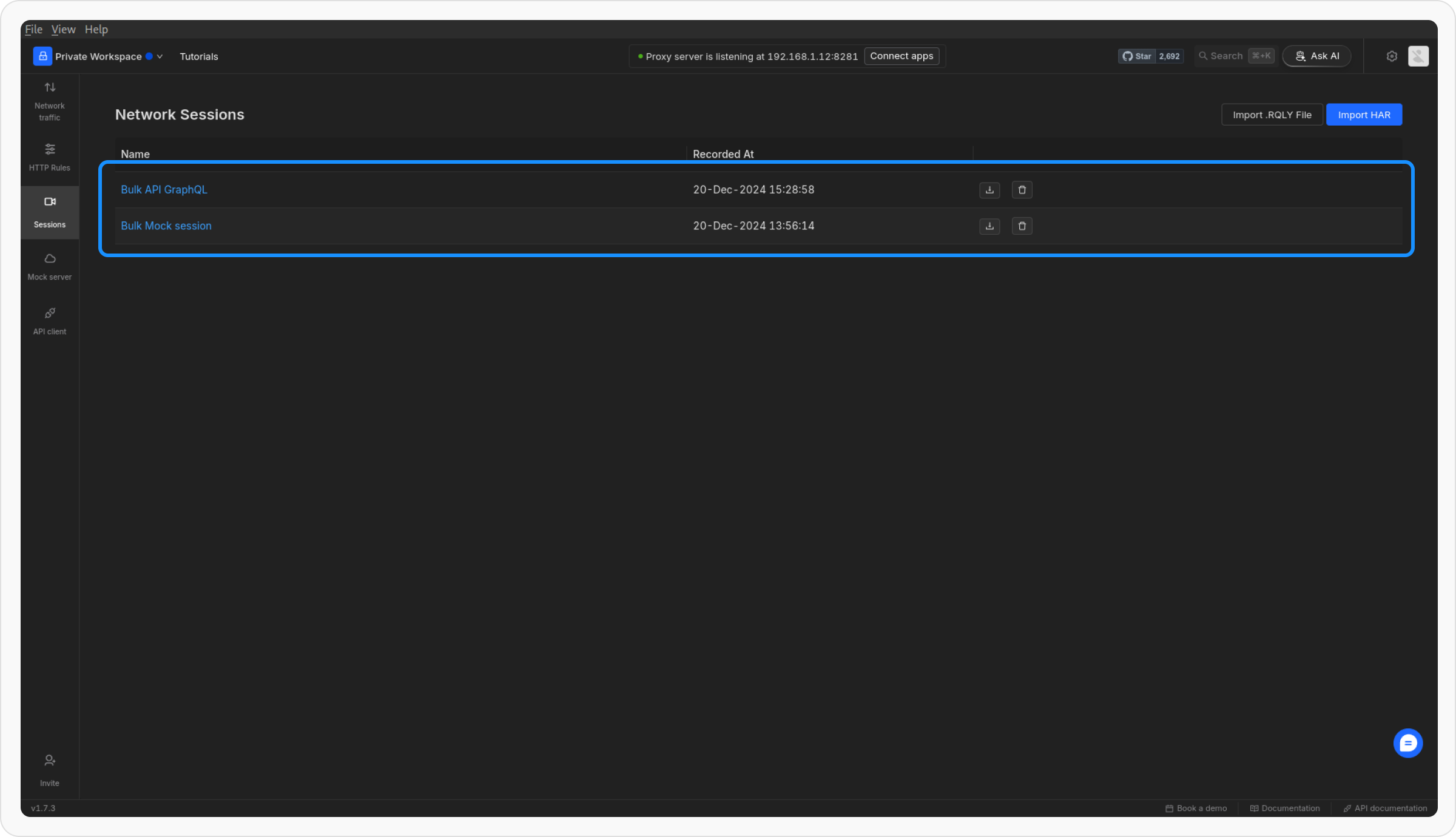Expand the Private Workspace dropdown

(x=99, y=56)
